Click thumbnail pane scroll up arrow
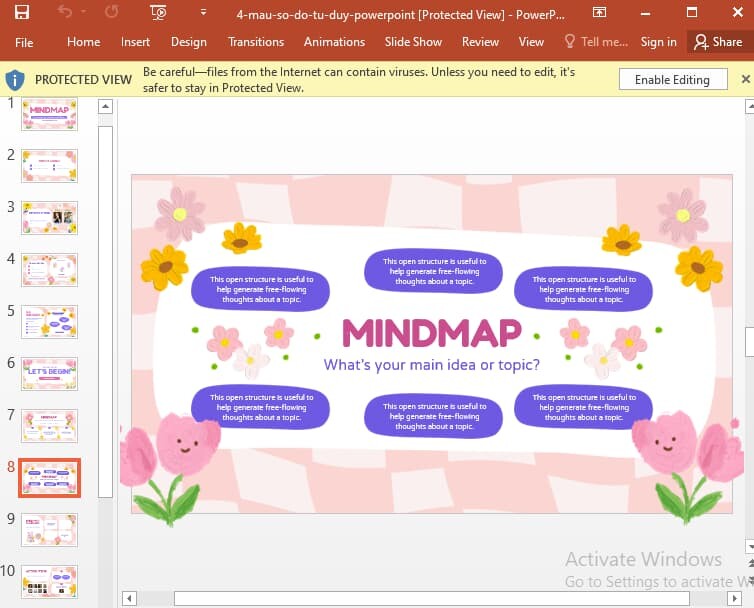The width and height of the screenshot is (754, 608). click(105, 106)
